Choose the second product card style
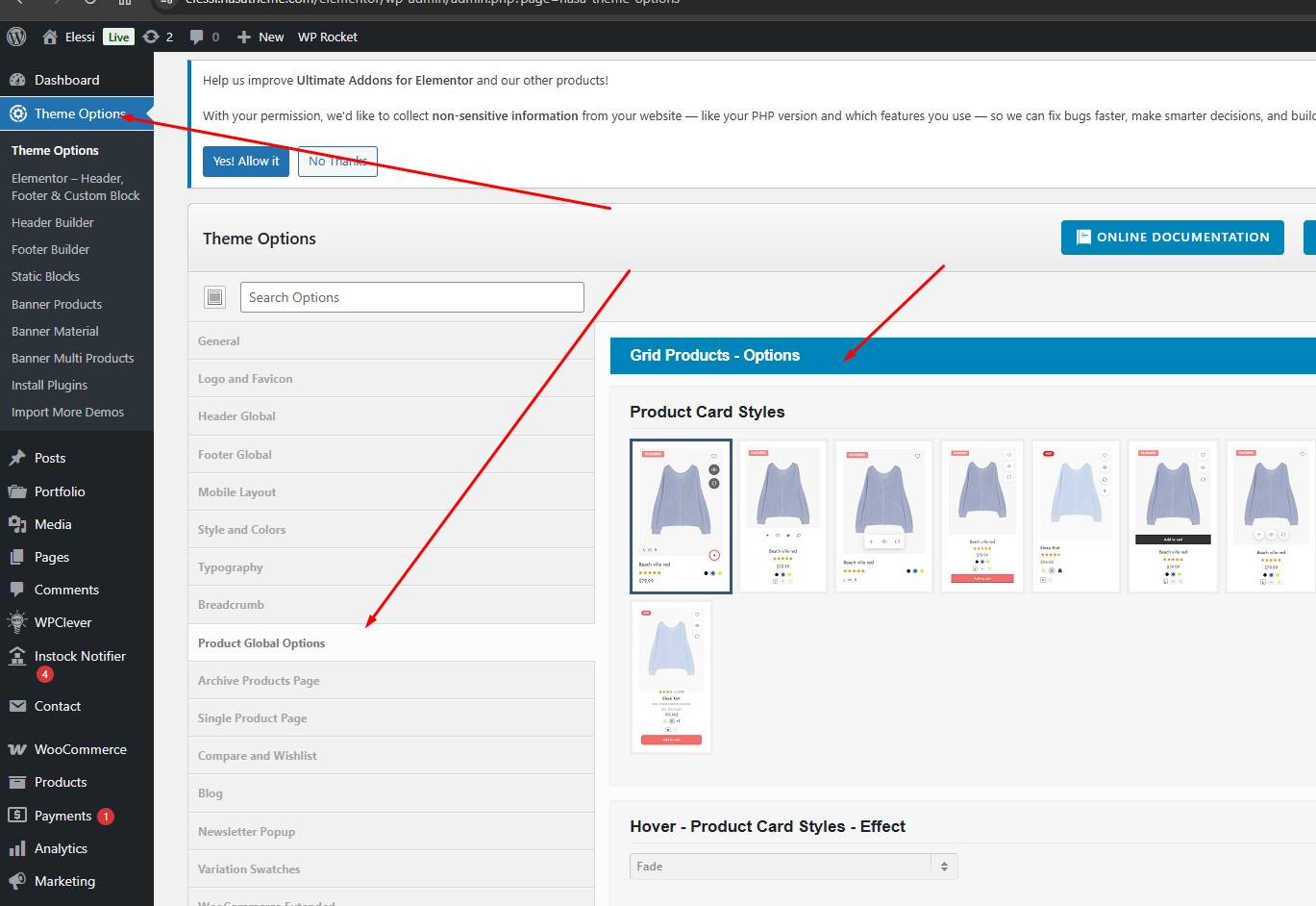1316x906 pixels. click(782, 516)
